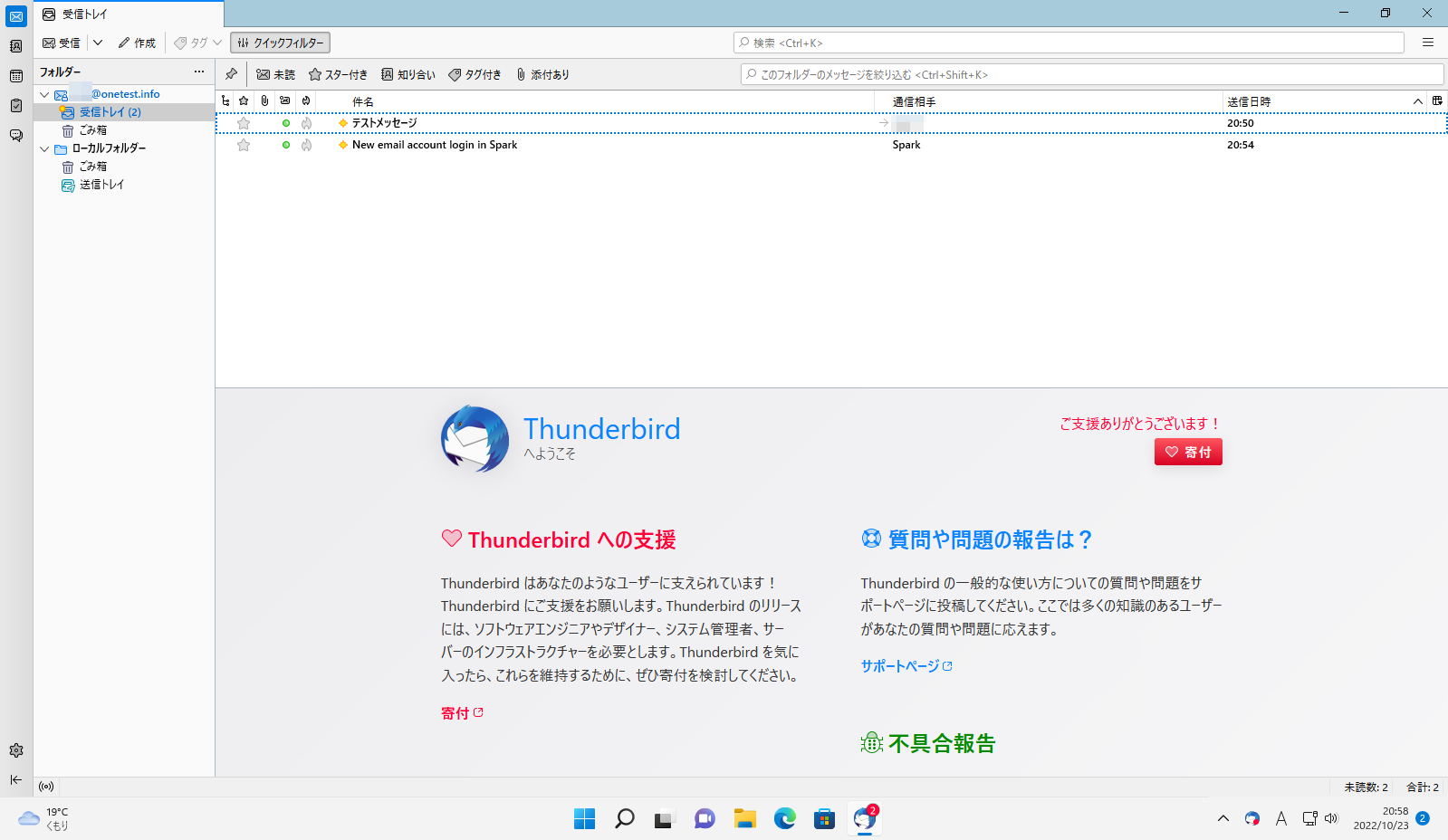Open the Windows Start menu
This screenshot has width=1448, height=840.
[x=585, y=819]
